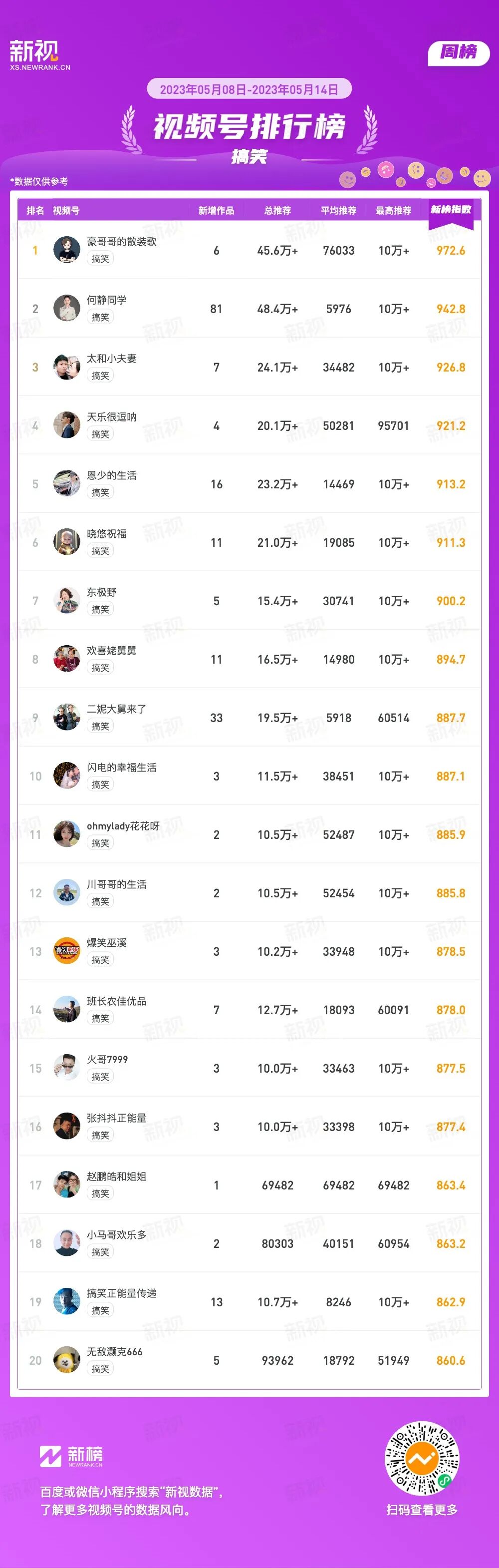
Task: Open the 天乐很逗呐 account name
Action: pyautogui.click(x=111, y=417)
